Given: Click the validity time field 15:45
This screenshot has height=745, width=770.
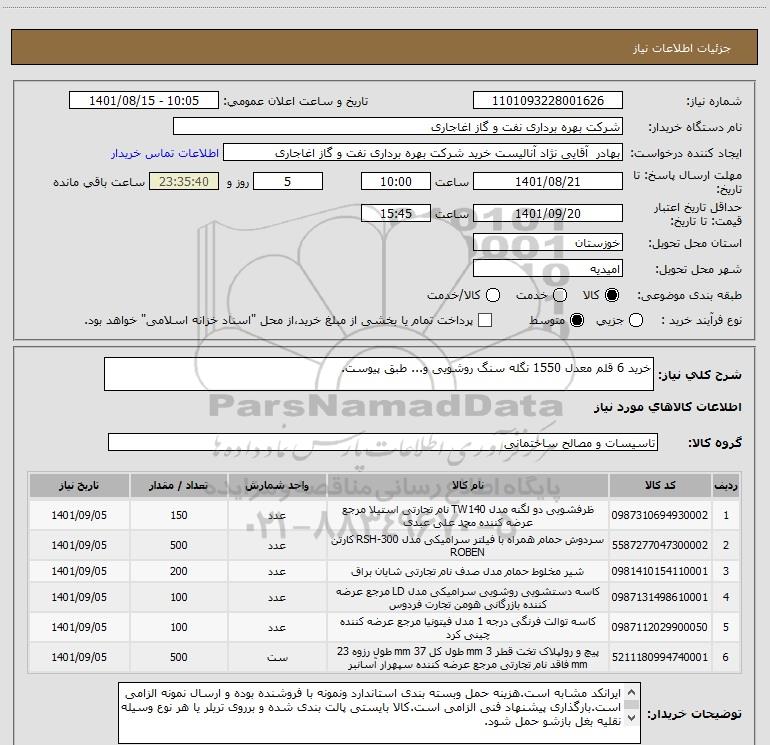Looking at the screenshot, I should [396, 213].
